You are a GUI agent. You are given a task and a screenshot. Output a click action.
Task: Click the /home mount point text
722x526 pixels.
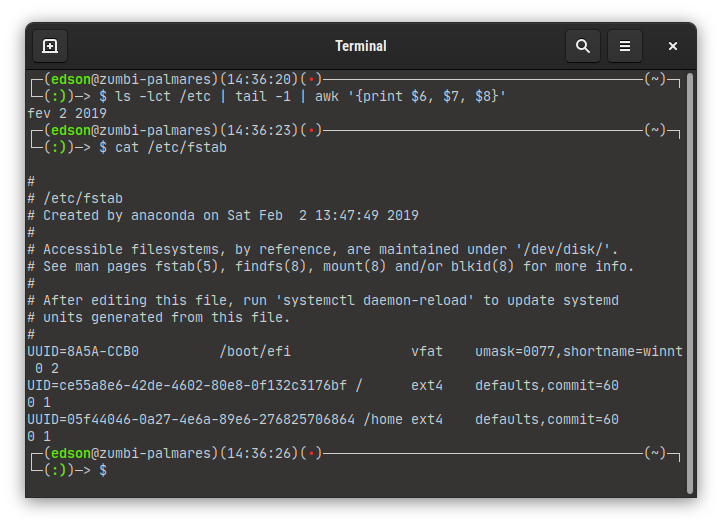(x=383, y=419)
